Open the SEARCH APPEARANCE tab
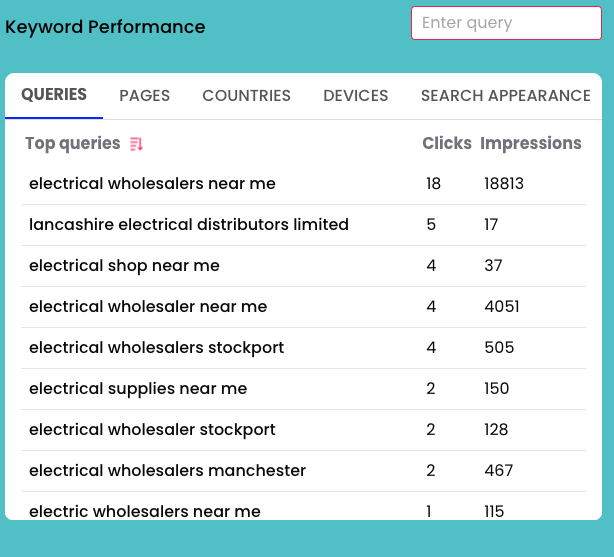The height and width of the screenshot is (557, 614). click(x=505, y=96)
